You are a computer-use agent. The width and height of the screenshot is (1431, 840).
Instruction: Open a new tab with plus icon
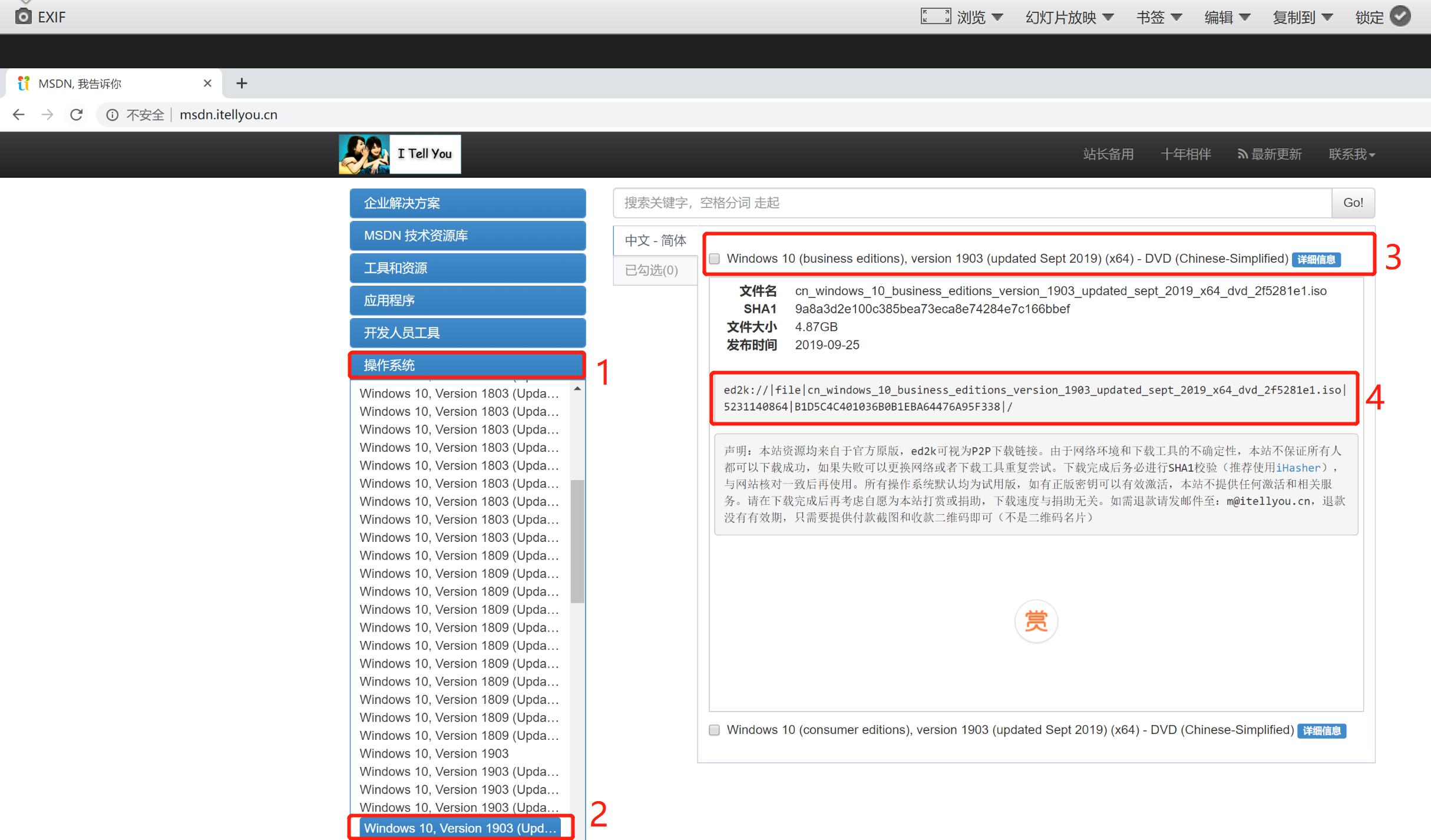coord(242,84)
